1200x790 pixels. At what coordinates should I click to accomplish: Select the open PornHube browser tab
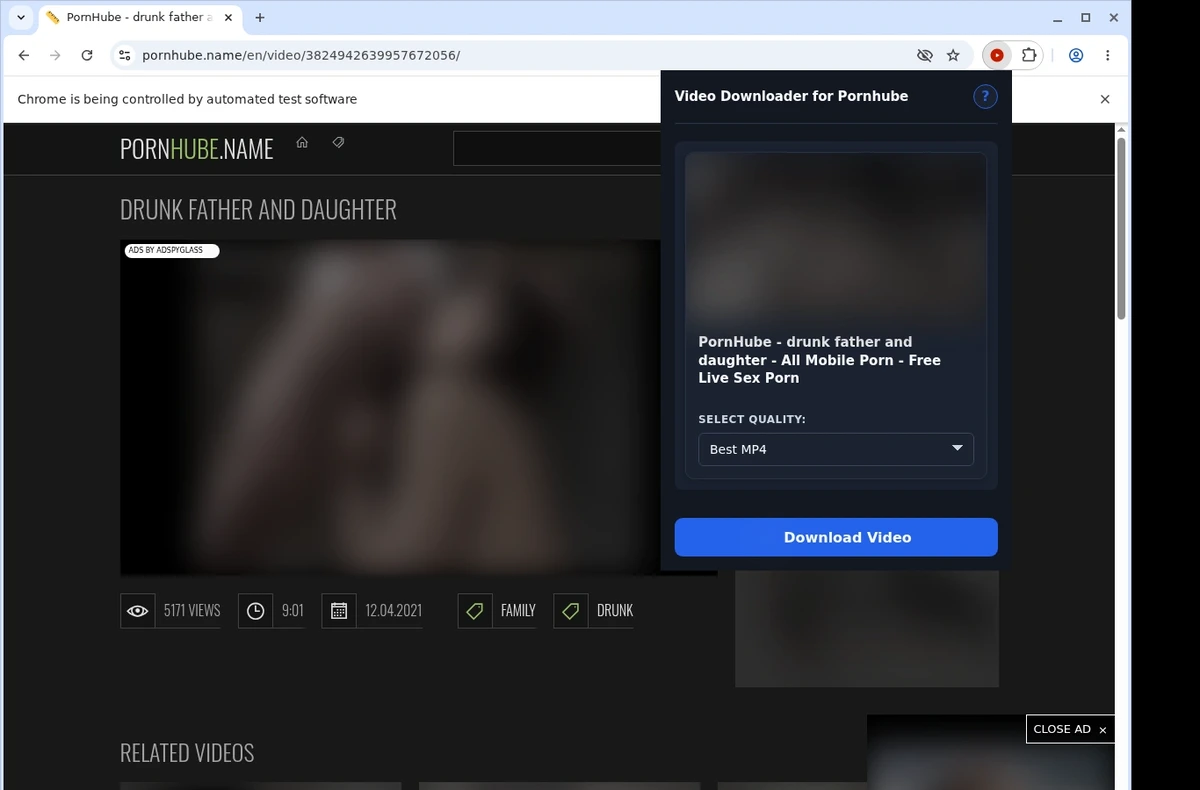click(140, 18)
